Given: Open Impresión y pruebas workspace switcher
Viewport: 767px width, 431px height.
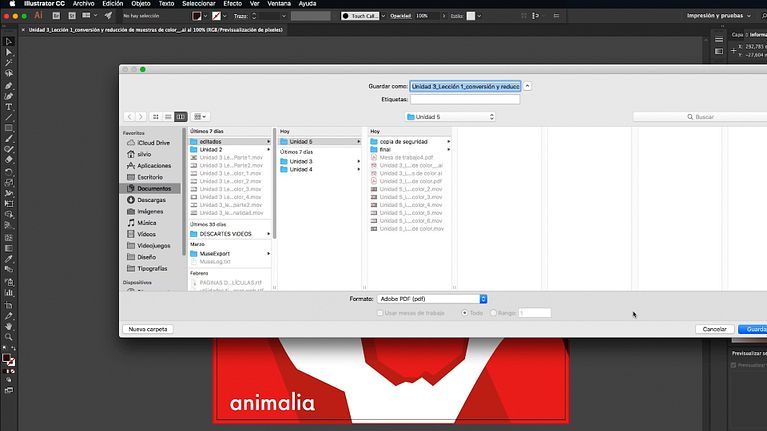Looking at the screenshot, I should tap(718, 16).
